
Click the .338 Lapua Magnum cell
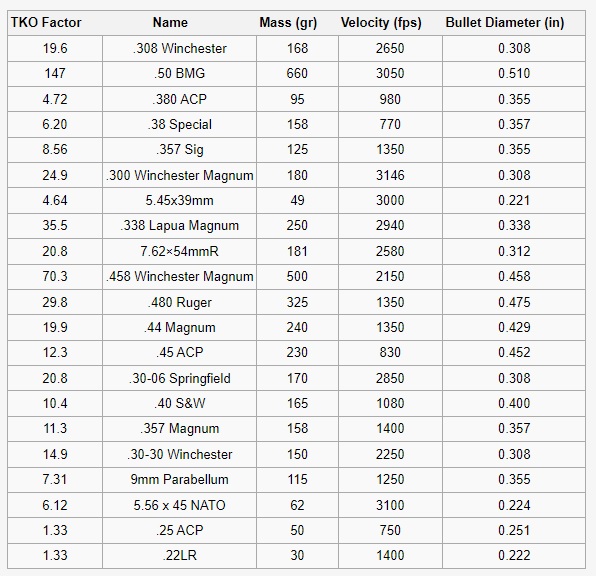[x=179, y=225]
